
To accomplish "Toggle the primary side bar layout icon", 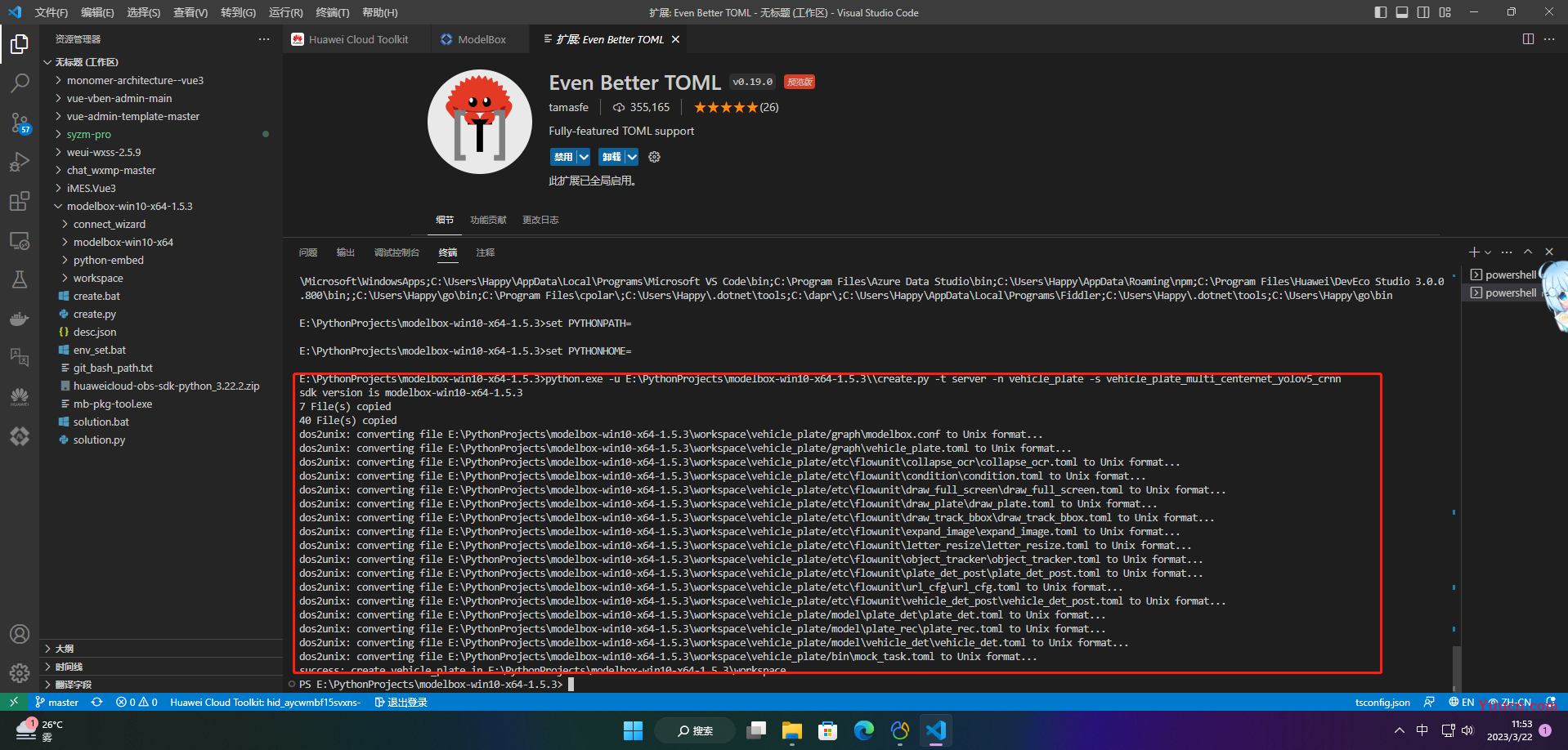I will (x=1381, y=12).
